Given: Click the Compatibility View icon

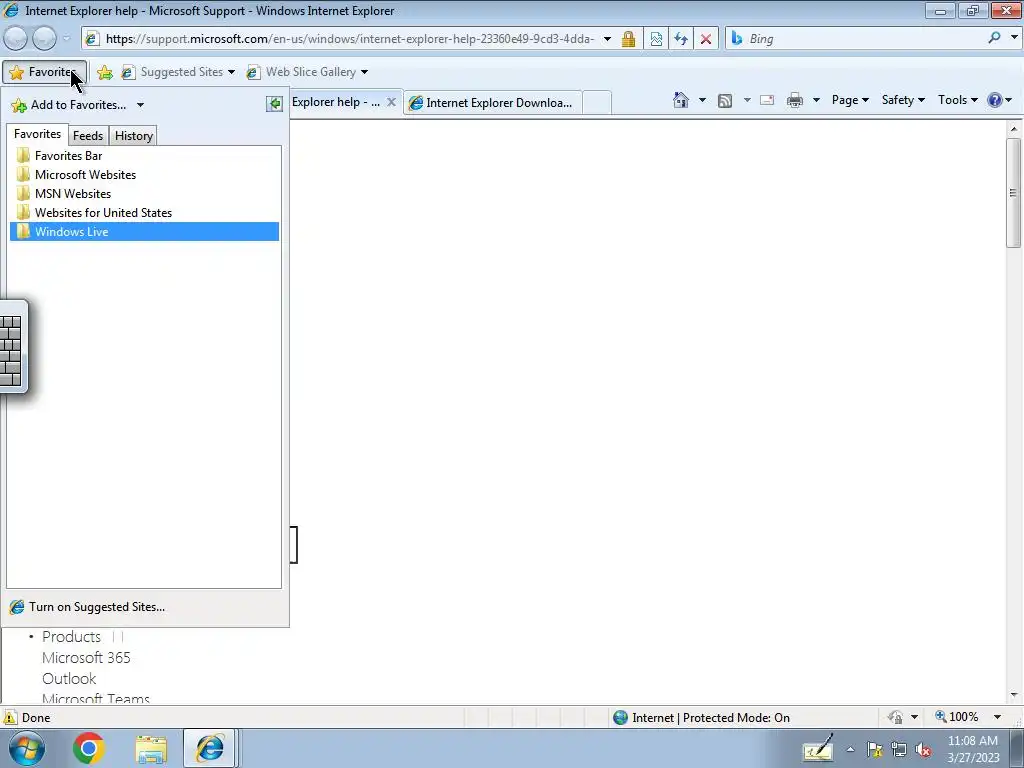Looking at the screenshot, I should [656, 39].
